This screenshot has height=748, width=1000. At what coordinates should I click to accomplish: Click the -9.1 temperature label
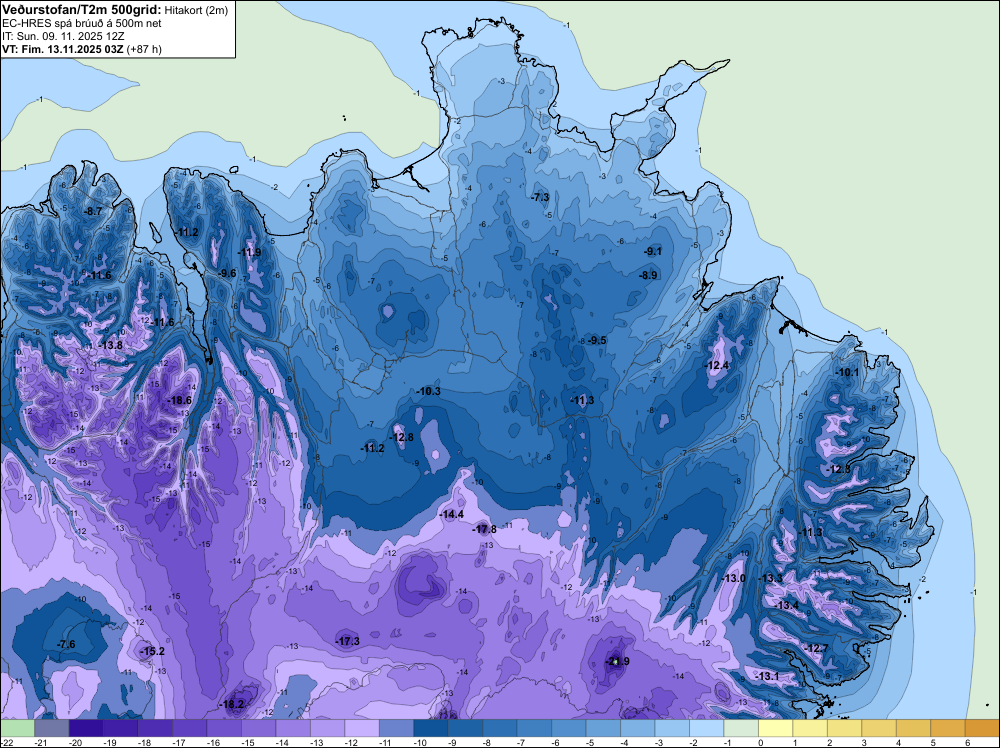[653, 252]
